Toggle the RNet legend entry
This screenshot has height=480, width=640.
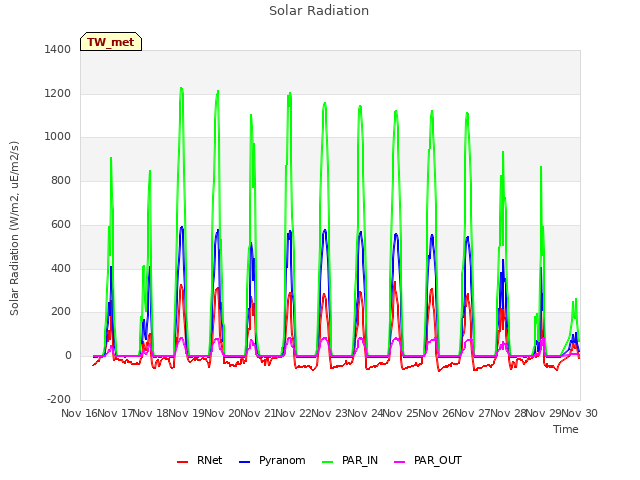[200, 460]
